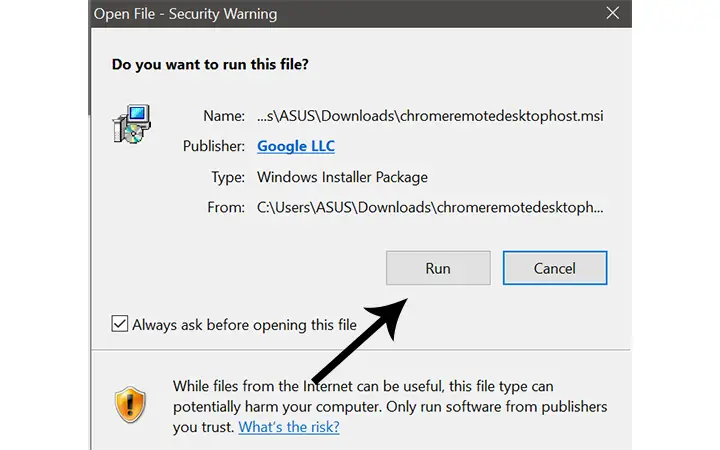The height and width of the screenshot is (450, 720).
Task: Click the Always ask before opening label text
Action: tap(244, 325)
